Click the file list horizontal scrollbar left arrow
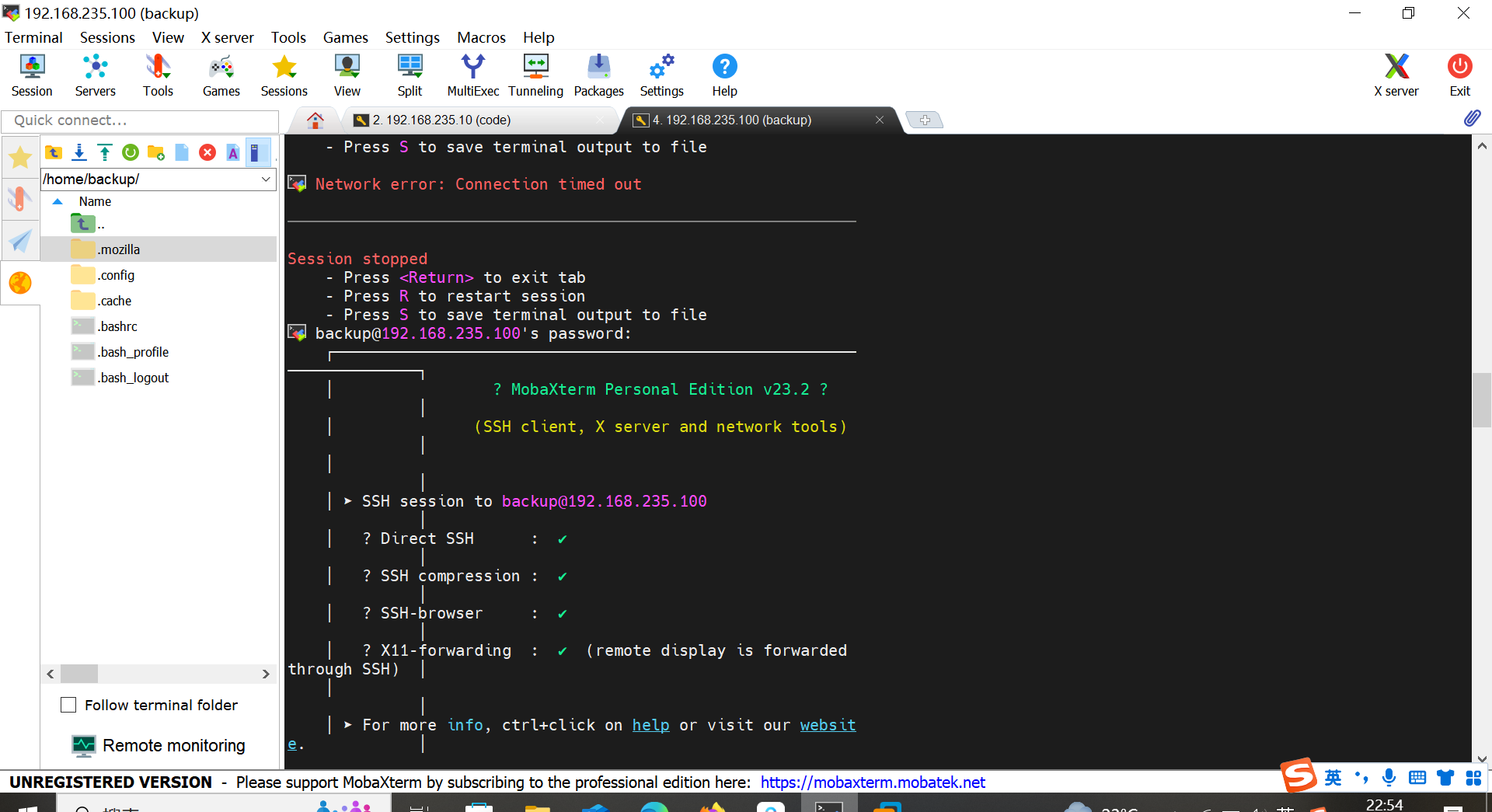The height and width of the screenshot is (812, 1492). (x=51, y=674)
